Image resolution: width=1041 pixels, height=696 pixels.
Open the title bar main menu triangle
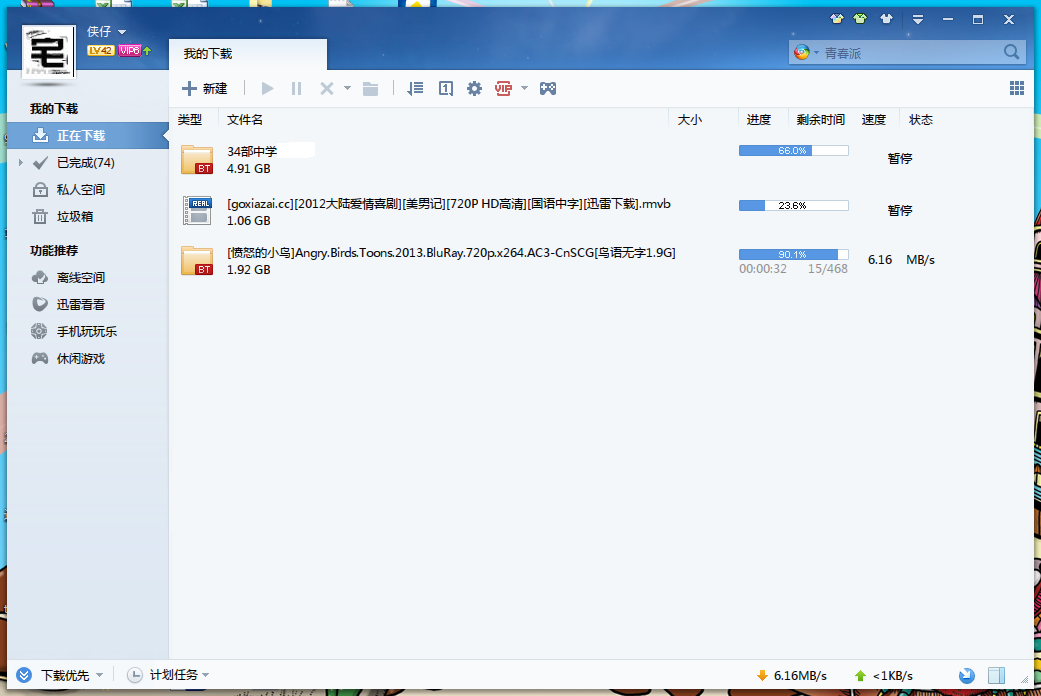918,19
